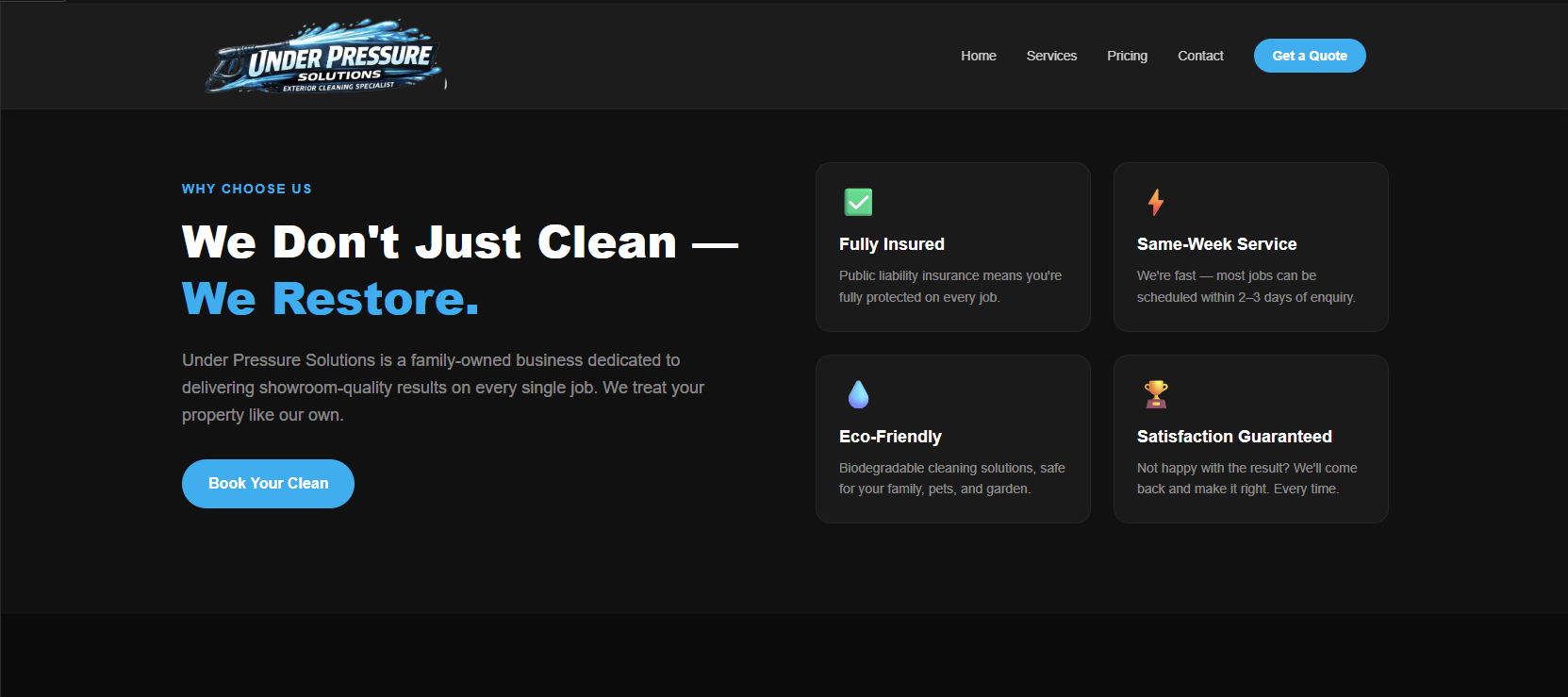The height and width of the screenshot is (697, 1568).
Task: Click the WHY CHOOSE US label
Action: point(247,189)
